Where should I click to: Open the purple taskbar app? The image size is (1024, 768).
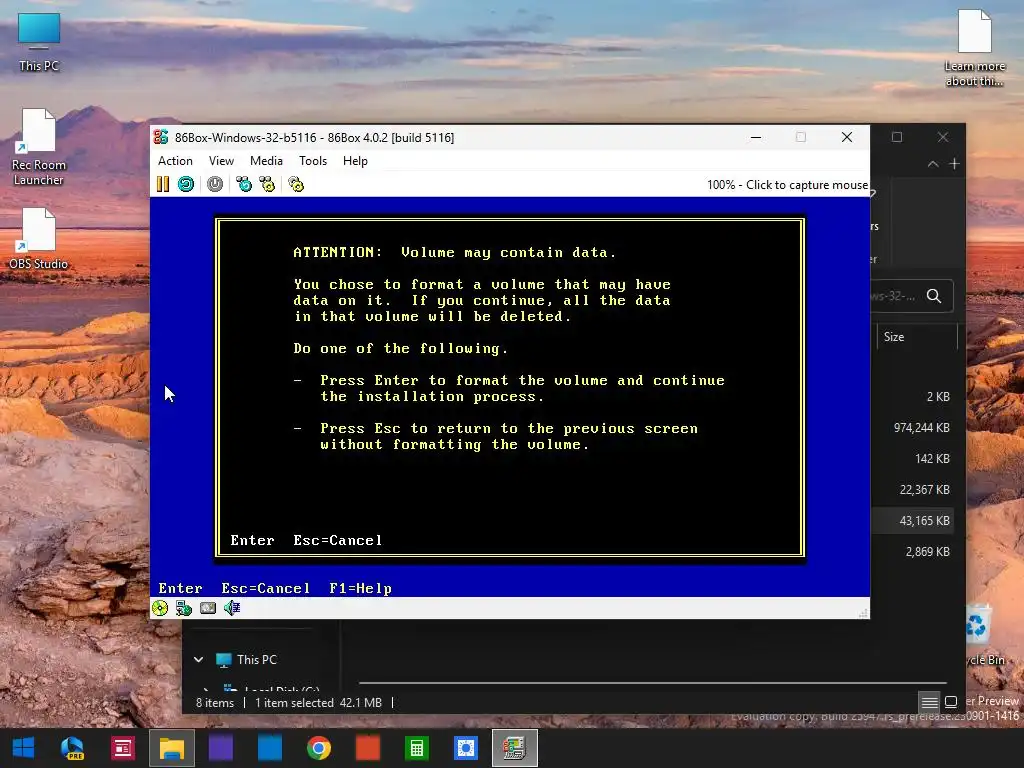[x=221, y=748]
